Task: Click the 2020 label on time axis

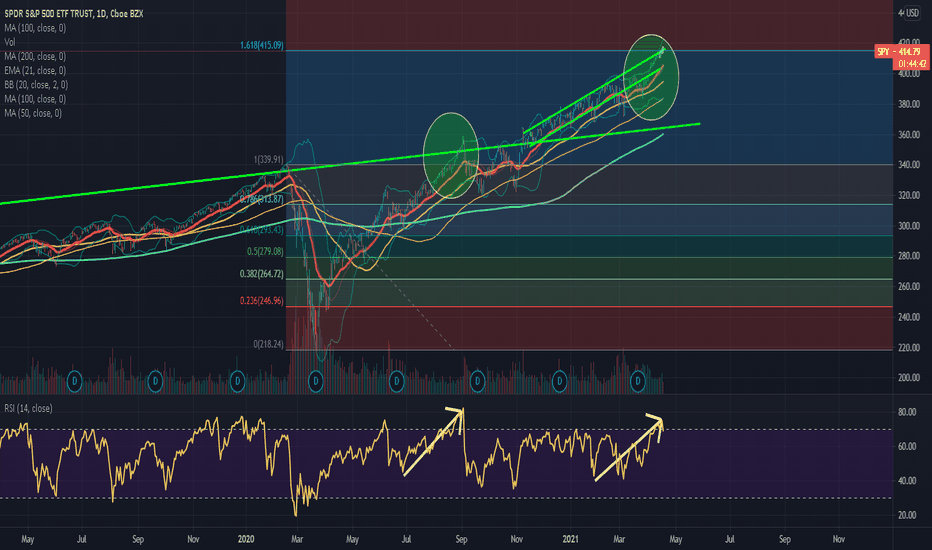Action: (x=245, y=539)
